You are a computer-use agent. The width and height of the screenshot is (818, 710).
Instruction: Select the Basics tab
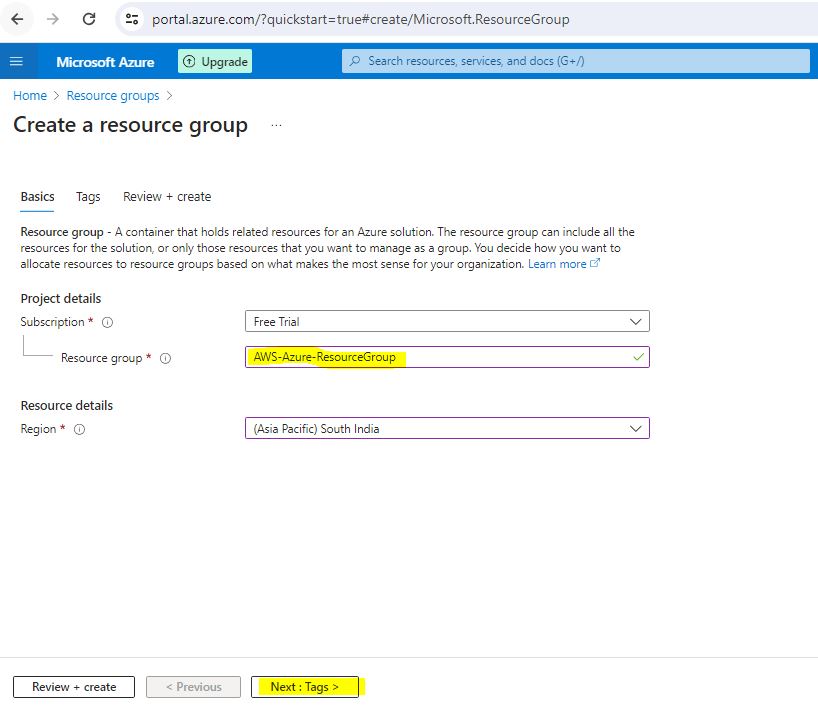(37, 197)
